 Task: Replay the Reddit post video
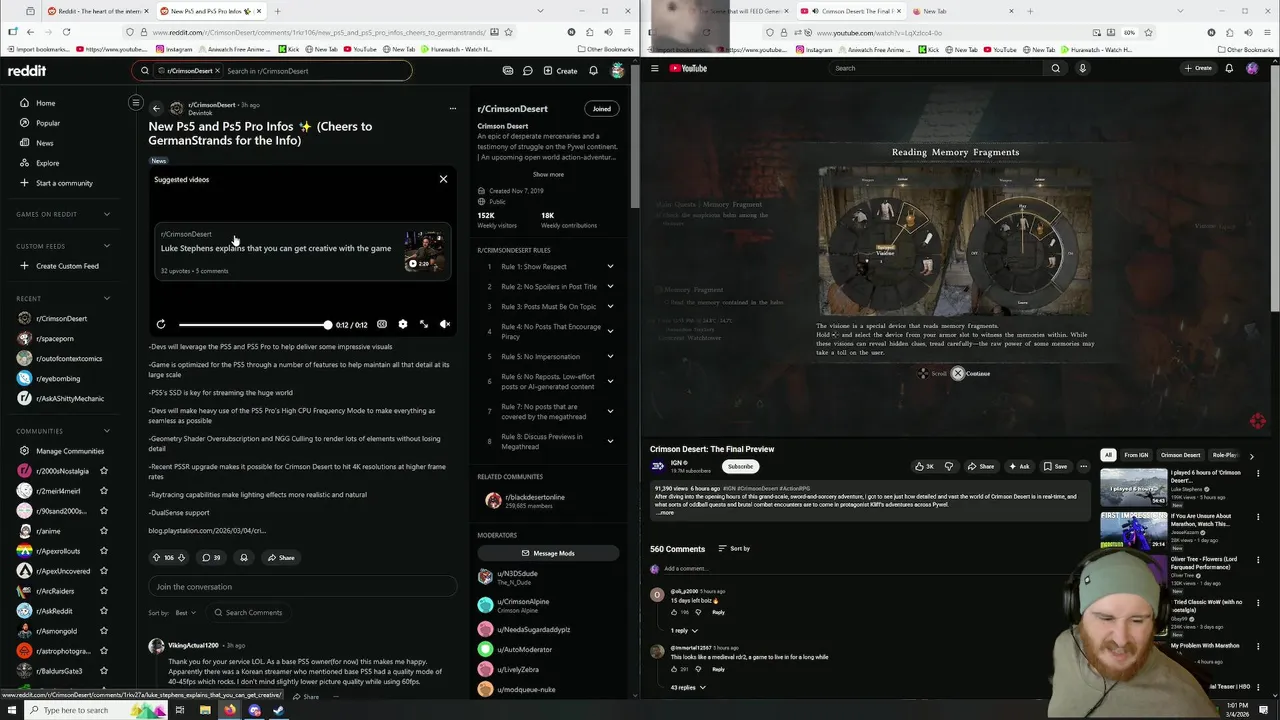[x=161, y=324]
